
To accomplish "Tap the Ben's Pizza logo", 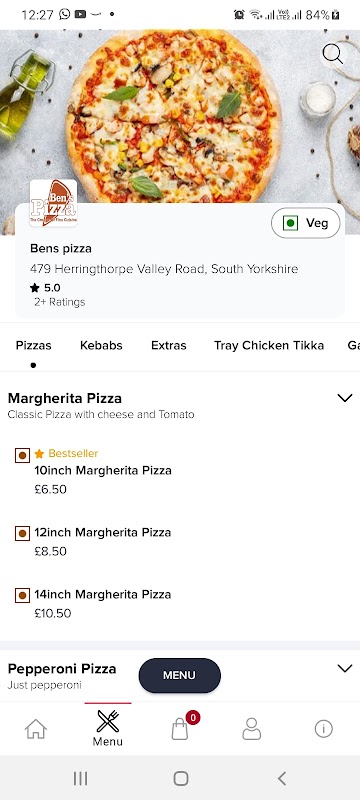I will pos(54,203).
